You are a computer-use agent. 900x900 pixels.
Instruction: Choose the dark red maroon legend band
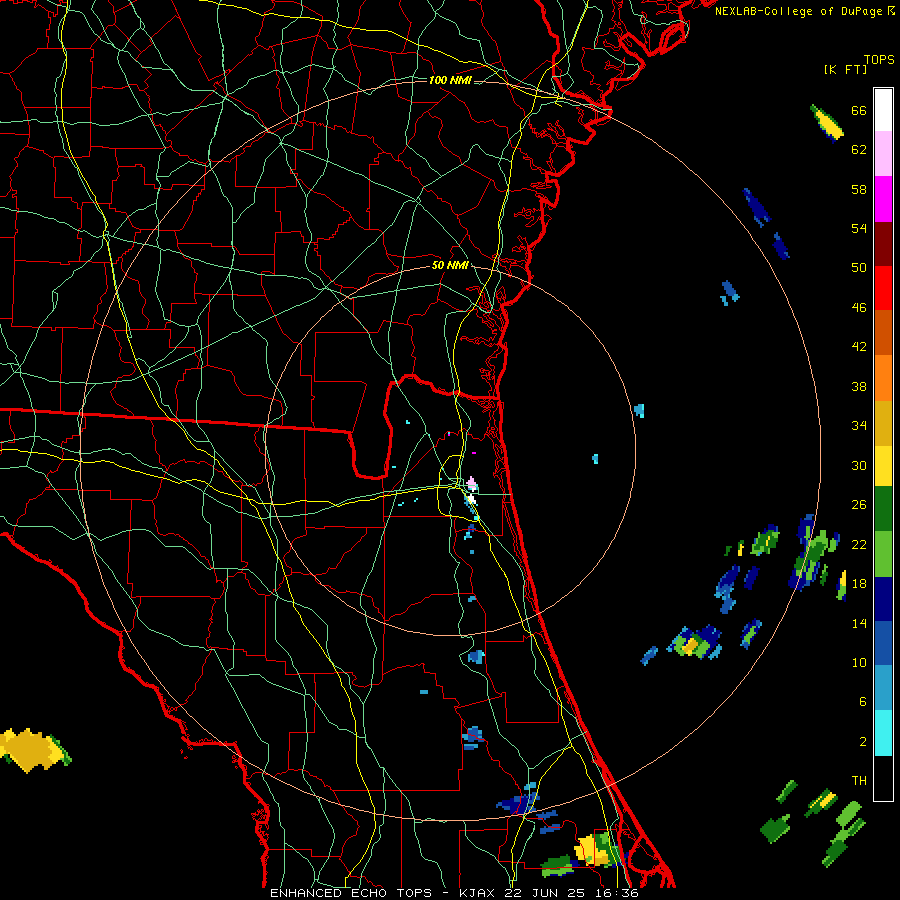tap(883, 243)
